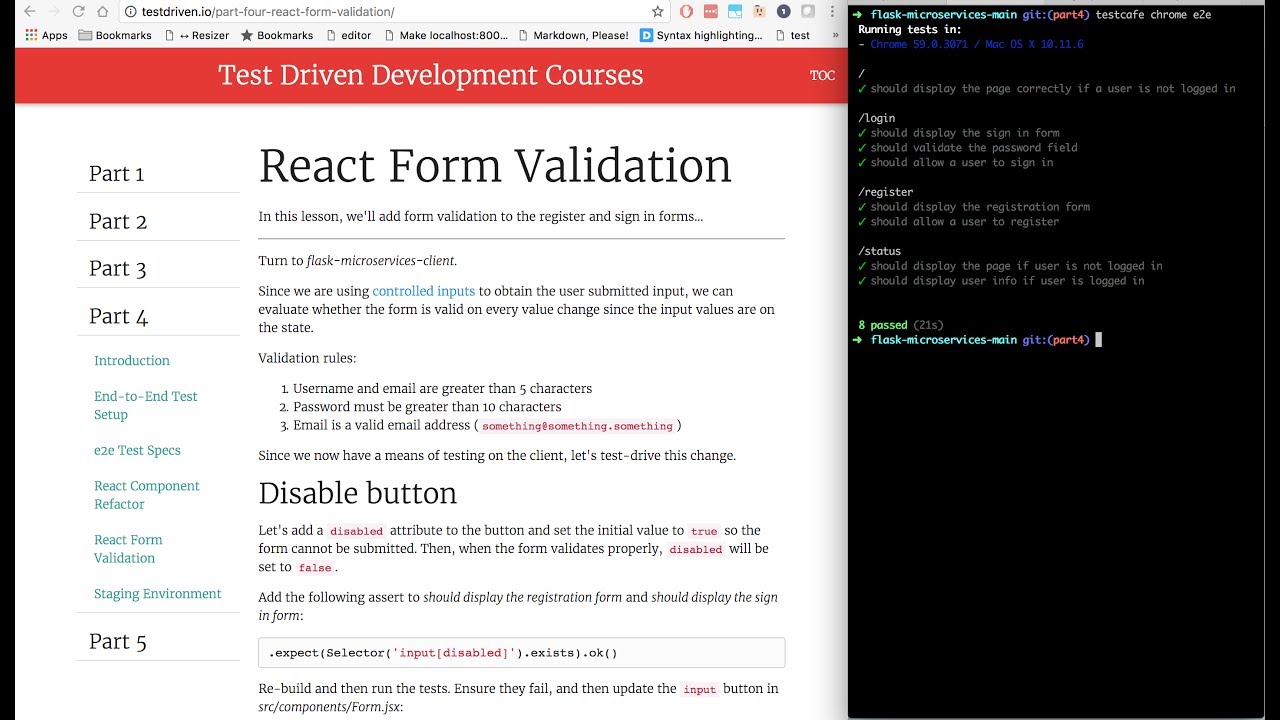Click the address bar URL field

click(x=395, y=12)
